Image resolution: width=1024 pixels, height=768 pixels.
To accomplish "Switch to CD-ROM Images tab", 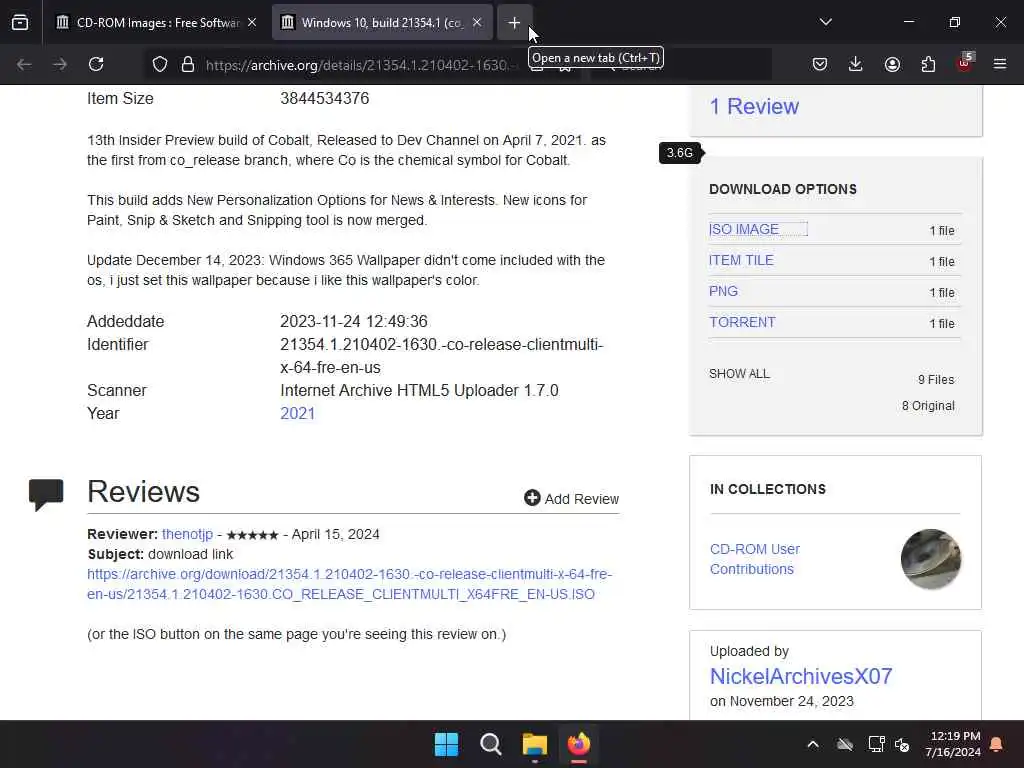I will tap(155, 23).
